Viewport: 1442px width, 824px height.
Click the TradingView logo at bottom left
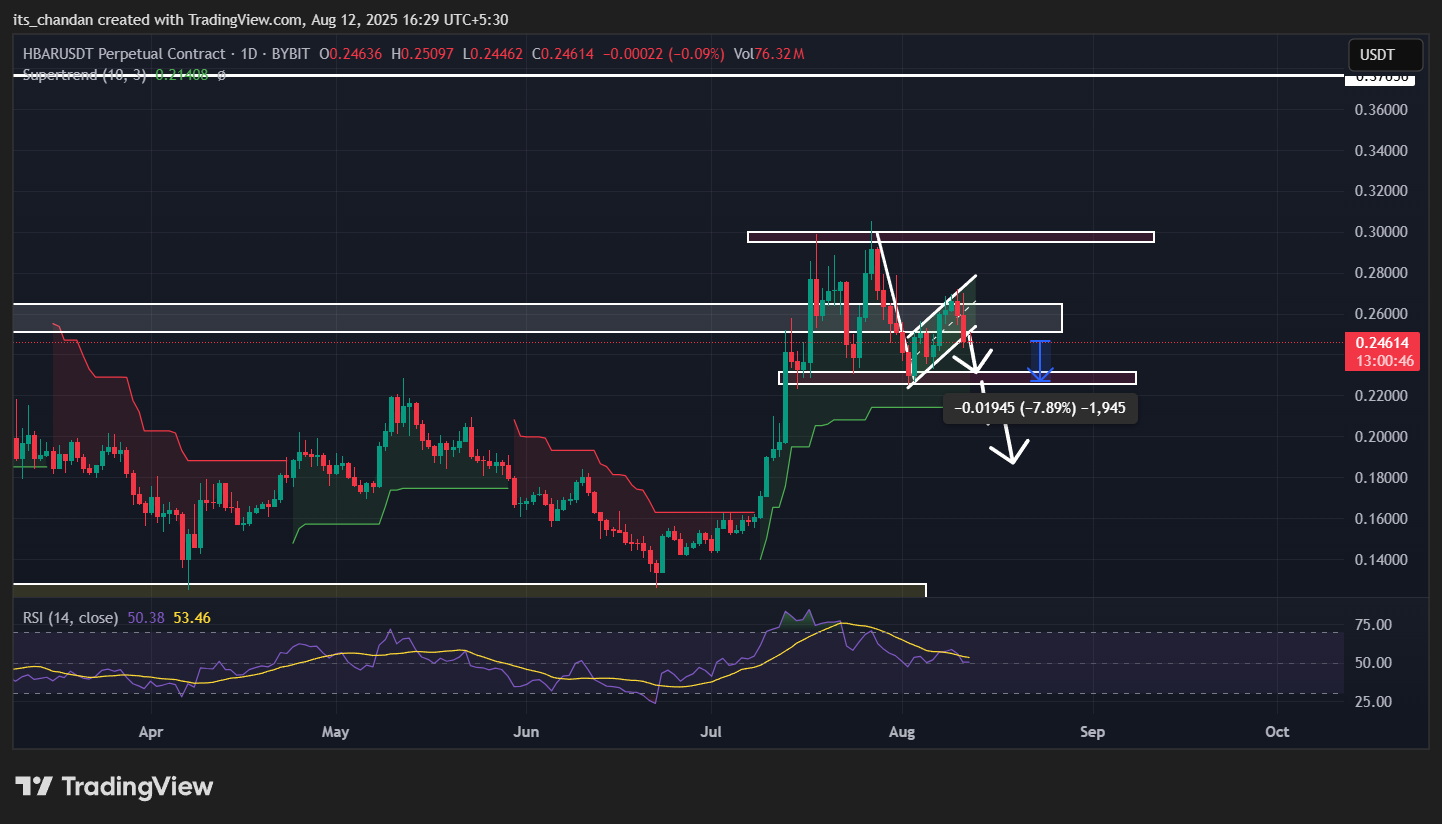113,787
